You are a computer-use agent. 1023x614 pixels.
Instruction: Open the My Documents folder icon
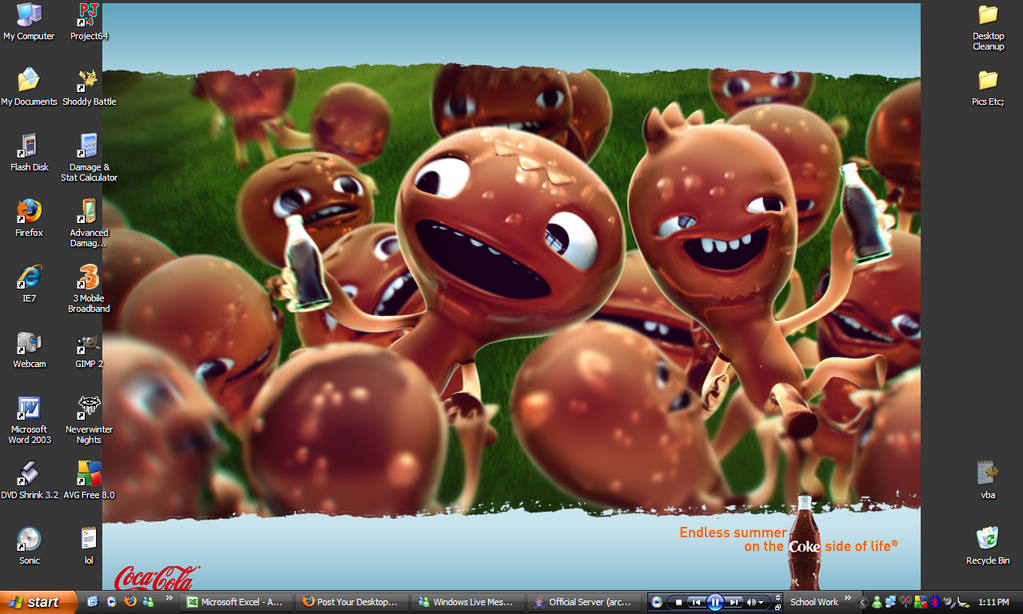29,87
